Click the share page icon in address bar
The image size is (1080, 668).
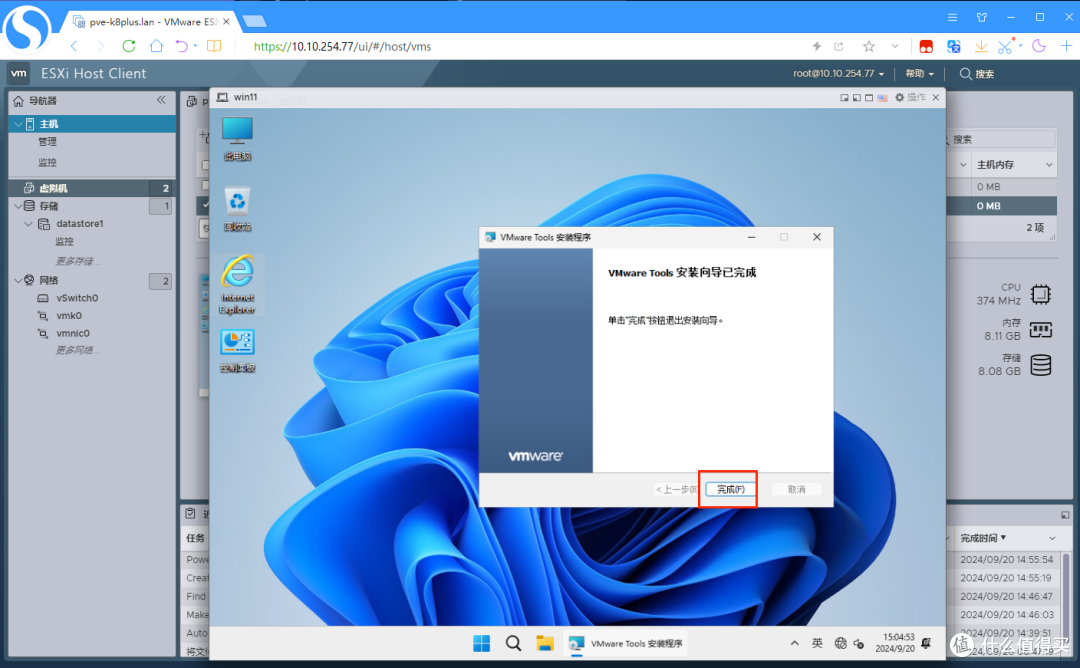[x=839, y=46]
